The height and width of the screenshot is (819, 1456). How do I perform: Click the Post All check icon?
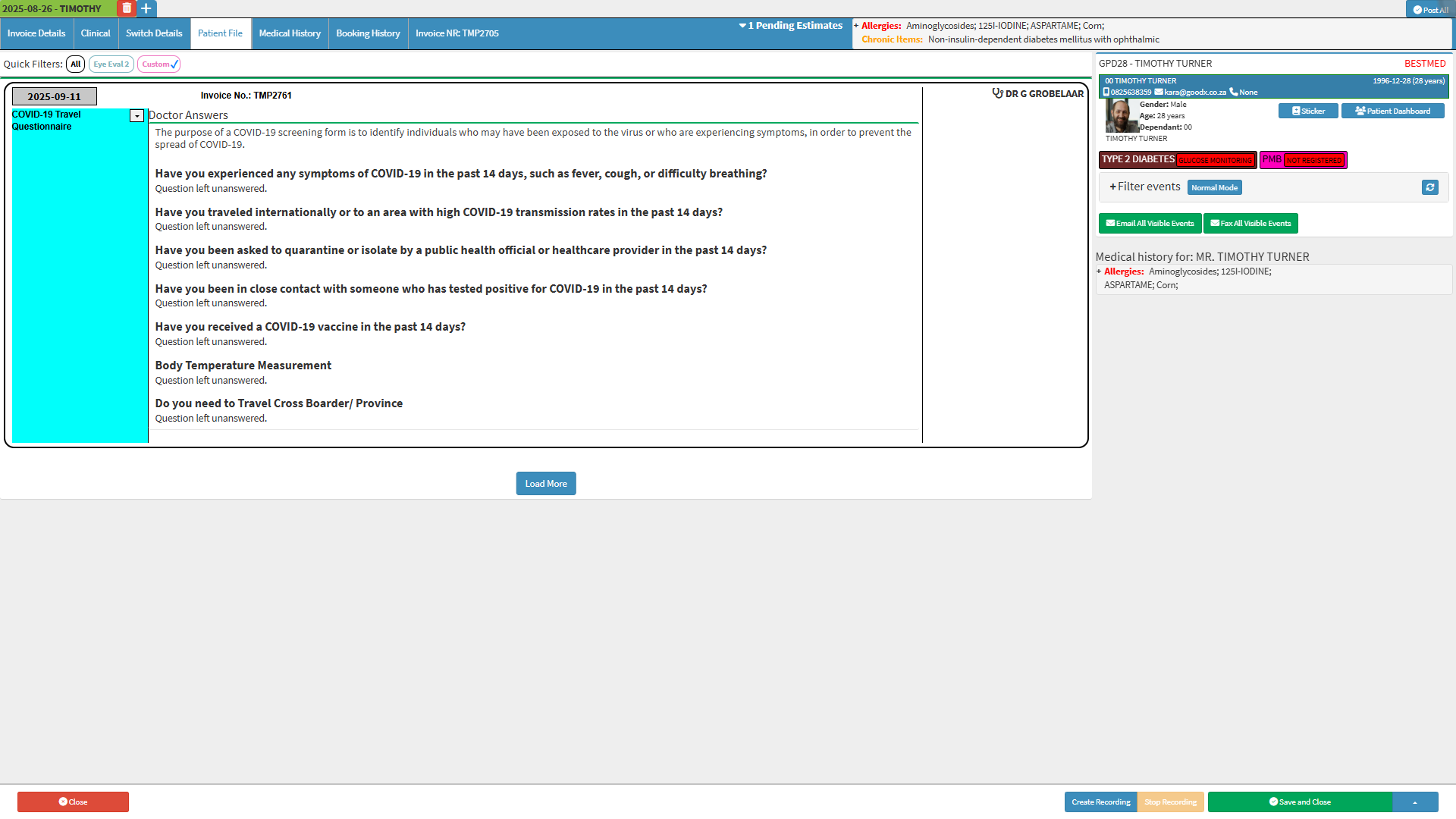(x=1417, y=10)
